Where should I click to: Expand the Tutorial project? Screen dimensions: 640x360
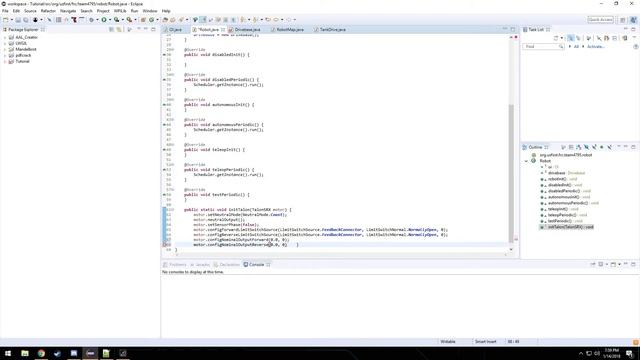click(x=5, y=61)
